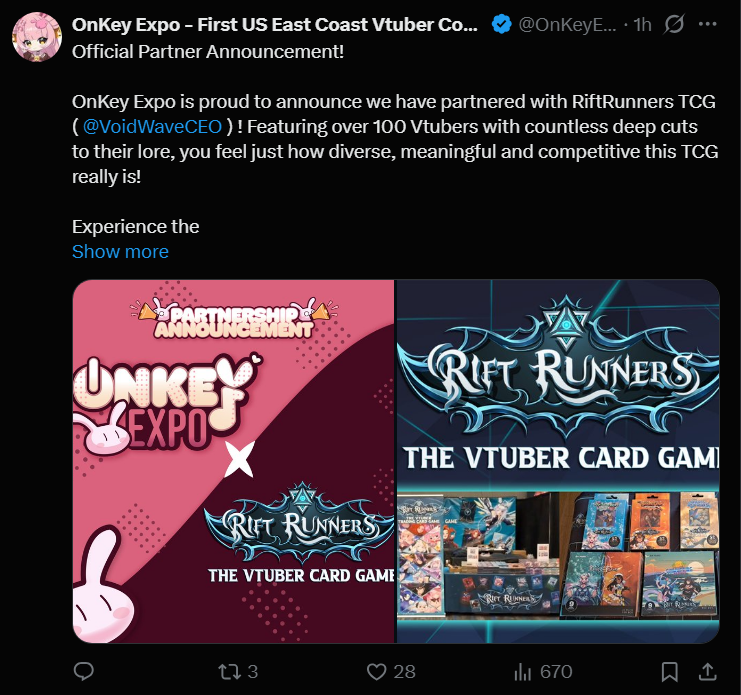
Task: Repost this tweet via retweet icon
Action: pyautogui.click(x=230, y=671)
